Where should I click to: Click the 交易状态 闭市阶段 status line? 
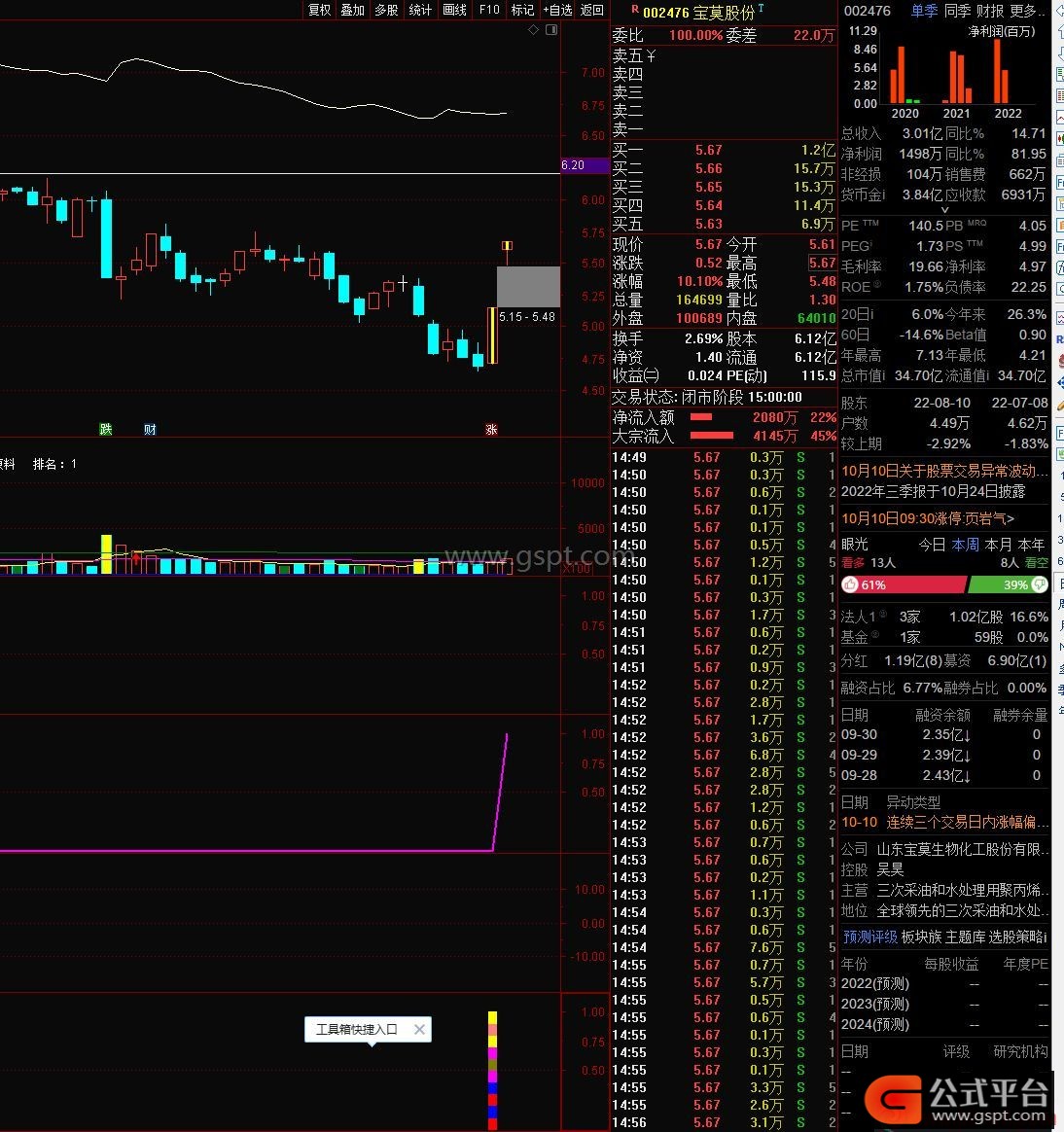click(707, 397)
